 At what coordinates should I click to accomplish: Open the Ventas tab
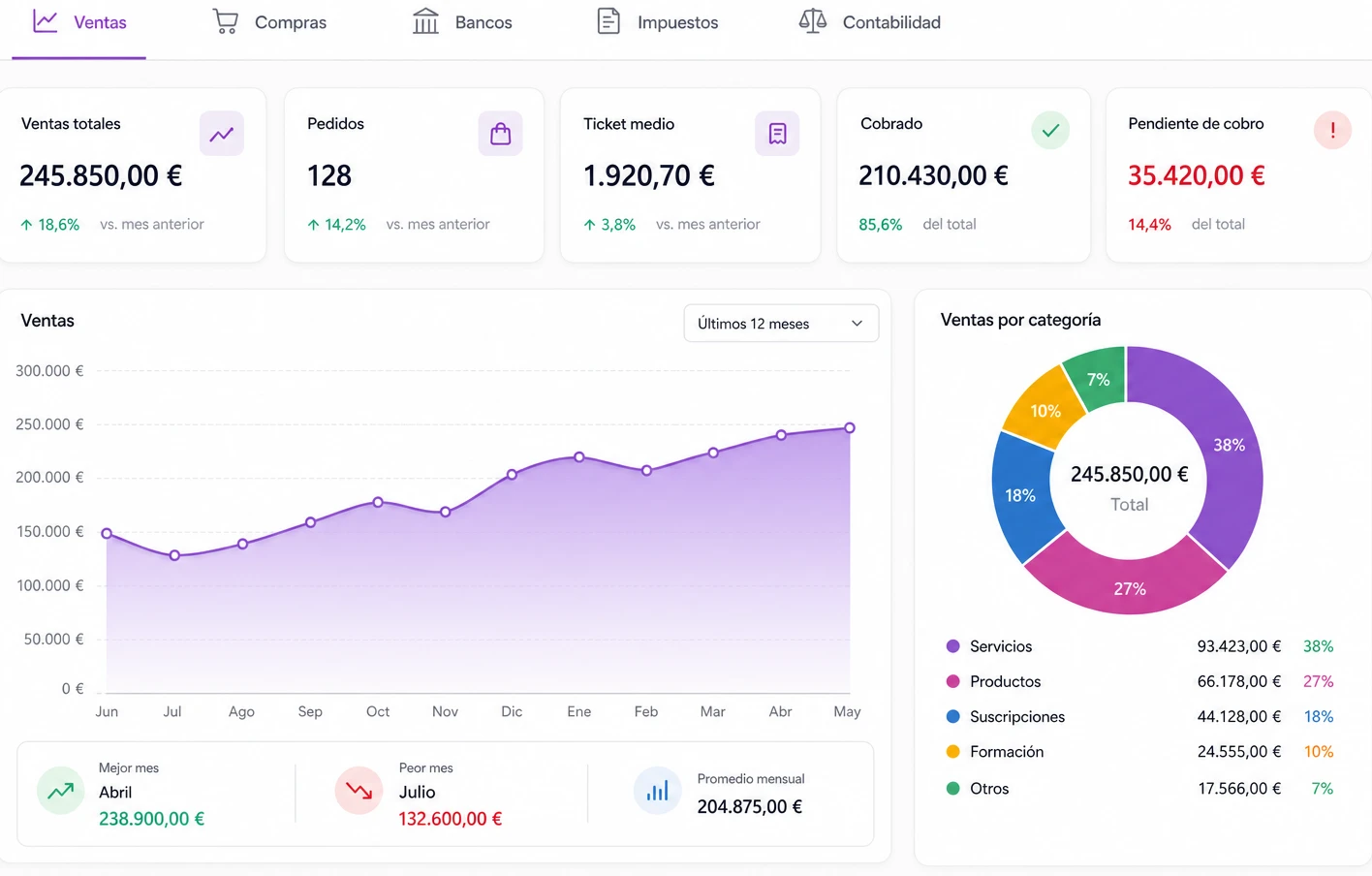[79, 22]
